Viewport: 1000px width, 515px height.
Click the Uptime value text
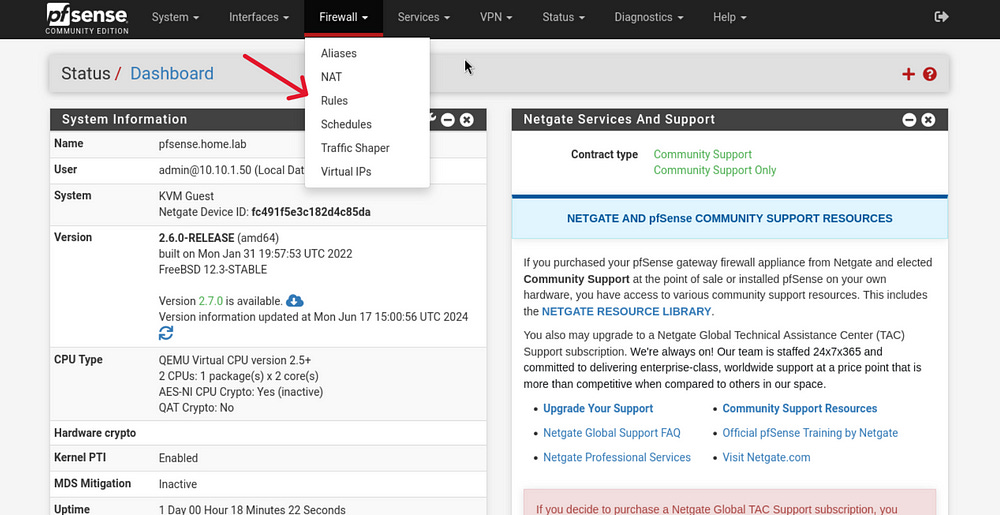click(x=252, y=509)
